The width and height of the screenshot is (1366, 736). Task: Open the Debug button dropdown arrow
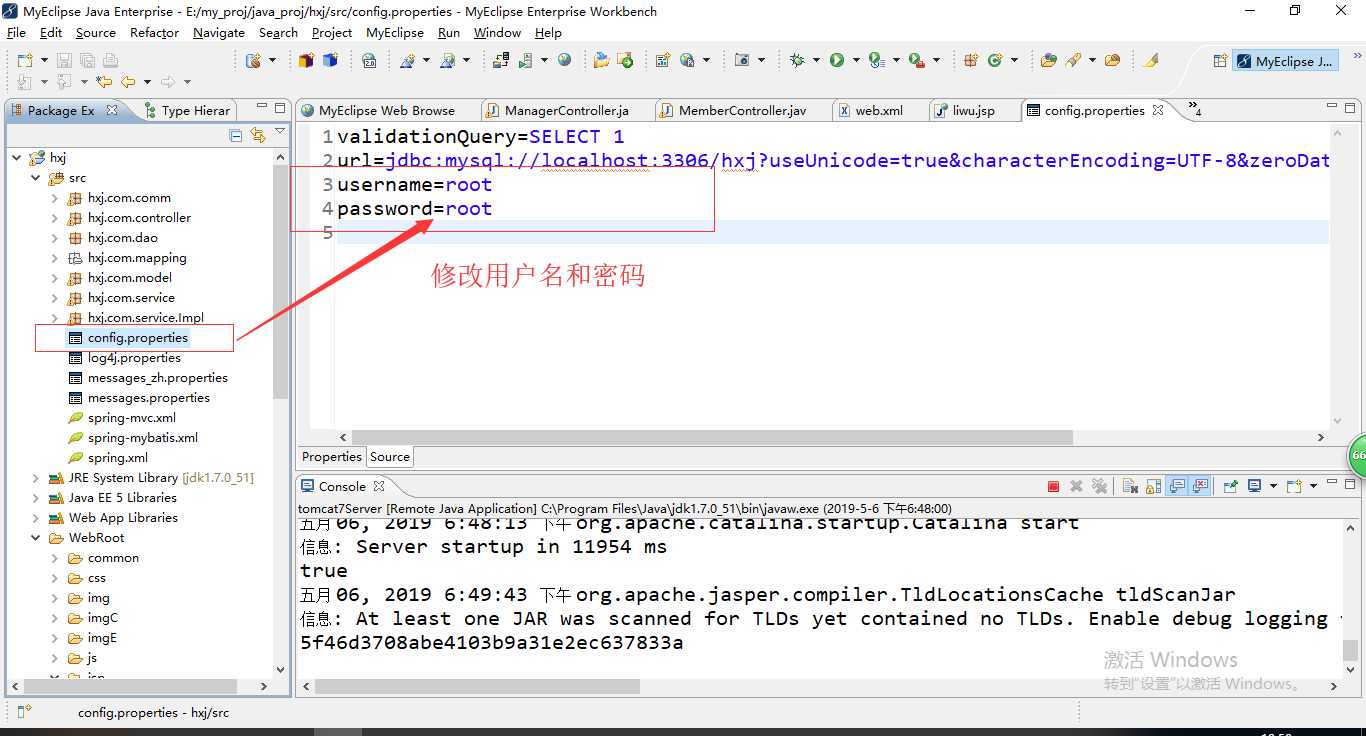click(816, 61)
